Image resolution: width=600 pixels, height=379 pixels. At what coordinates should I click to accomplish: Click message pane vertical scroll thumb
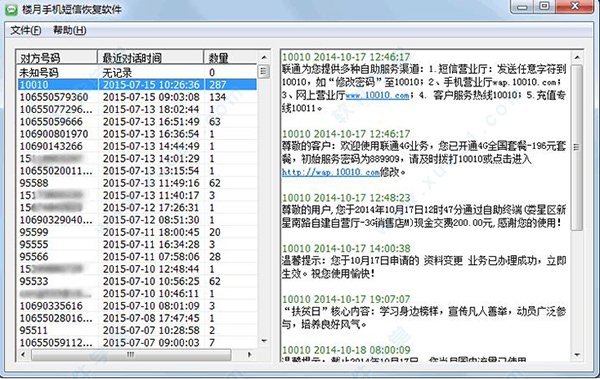pos(577,147)
